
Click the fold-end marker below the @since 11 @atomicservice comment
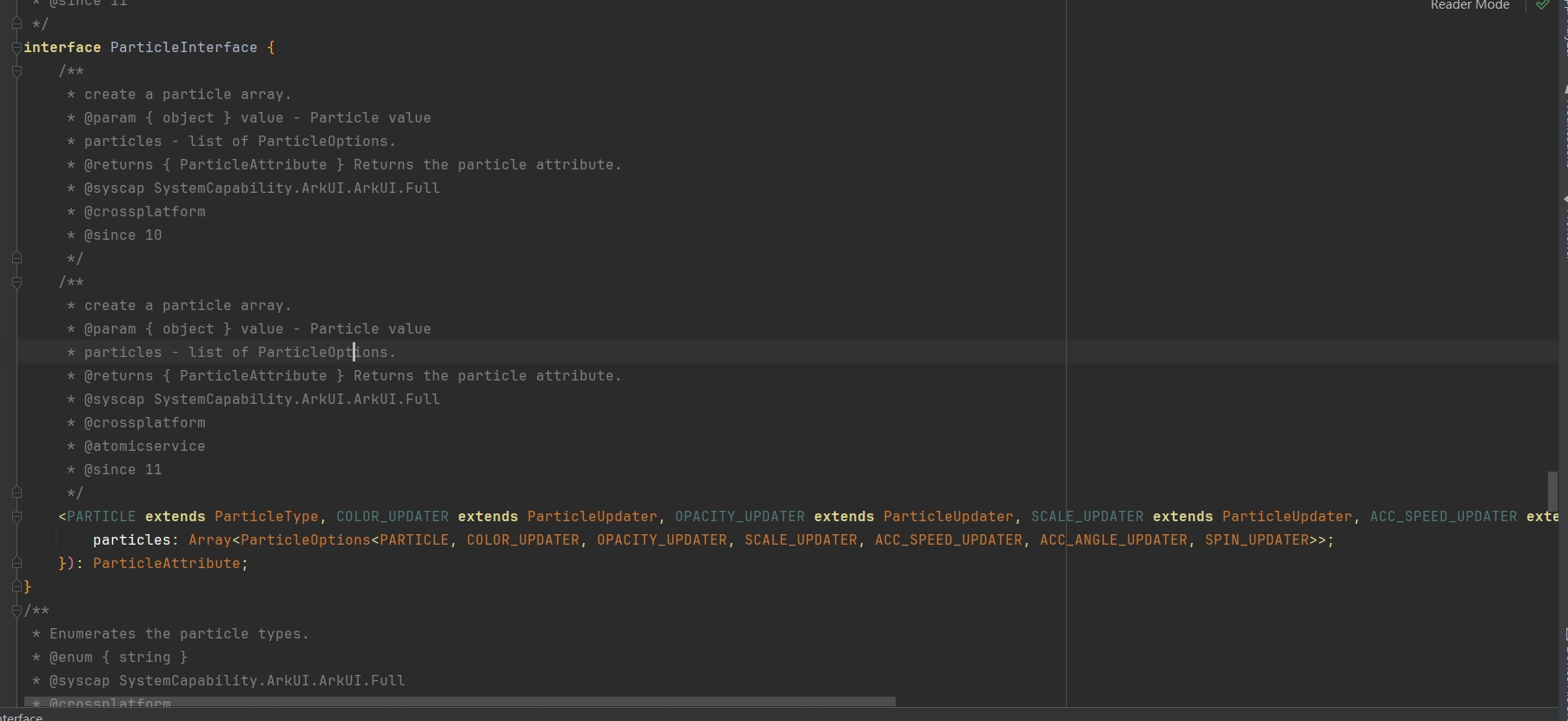click(17, 493)
